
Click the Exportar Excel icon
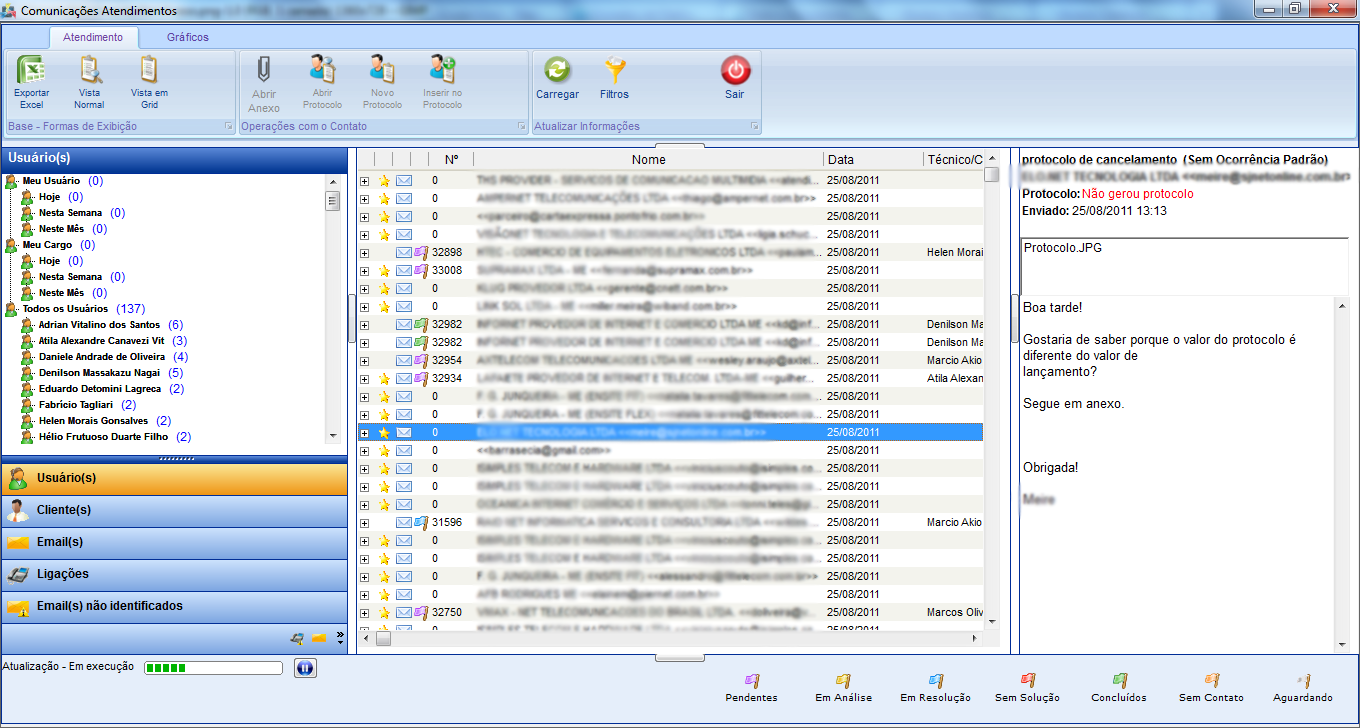[x=31, y=72]
